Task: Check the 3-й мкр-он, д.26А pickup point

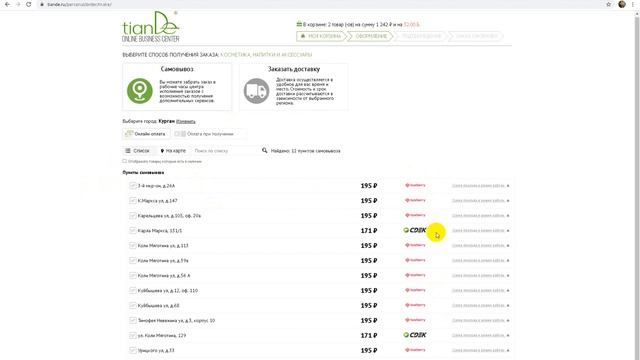Action: (133, 185)
